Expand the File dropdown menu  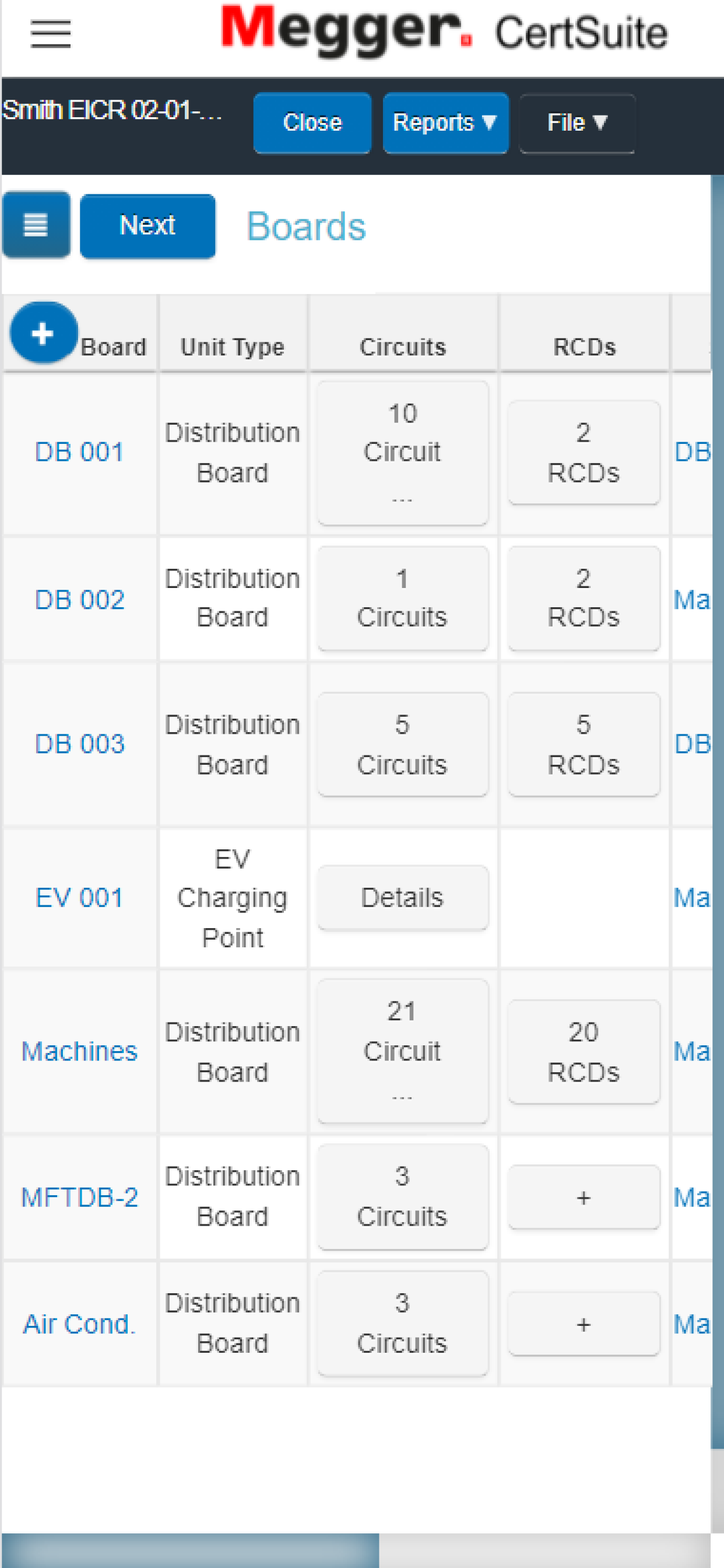point(577,123)
